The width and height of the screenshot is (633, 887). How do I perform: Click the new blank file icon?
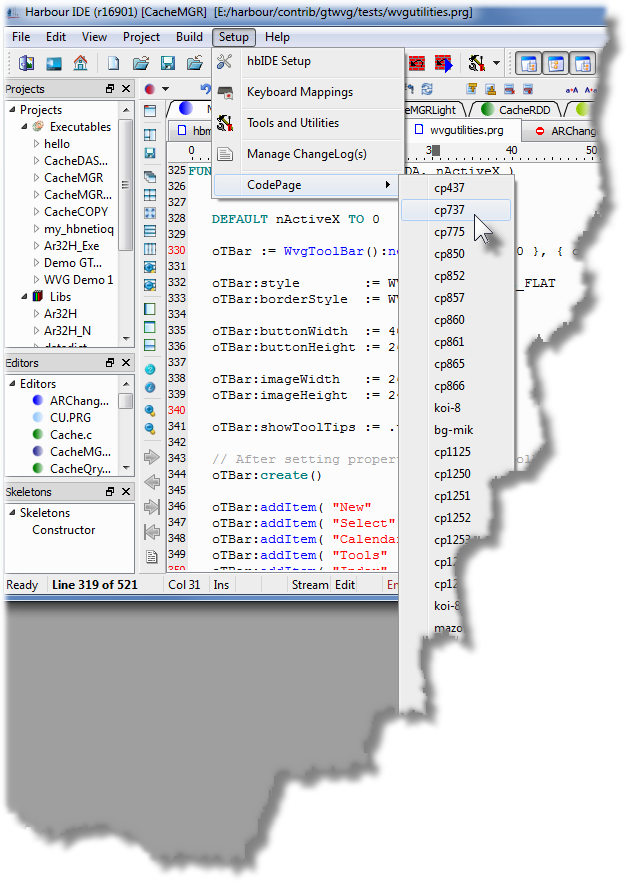(113, 63)
